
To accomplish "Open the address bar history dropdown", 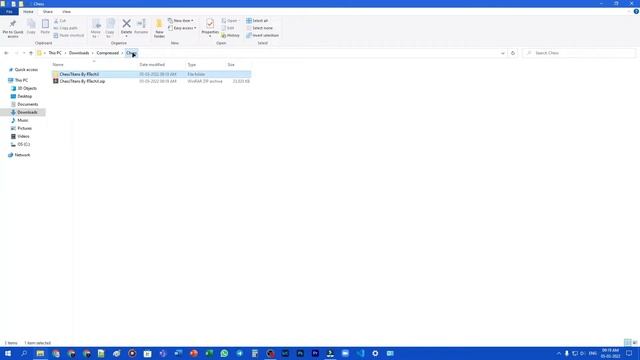I will tap(502, 53).
